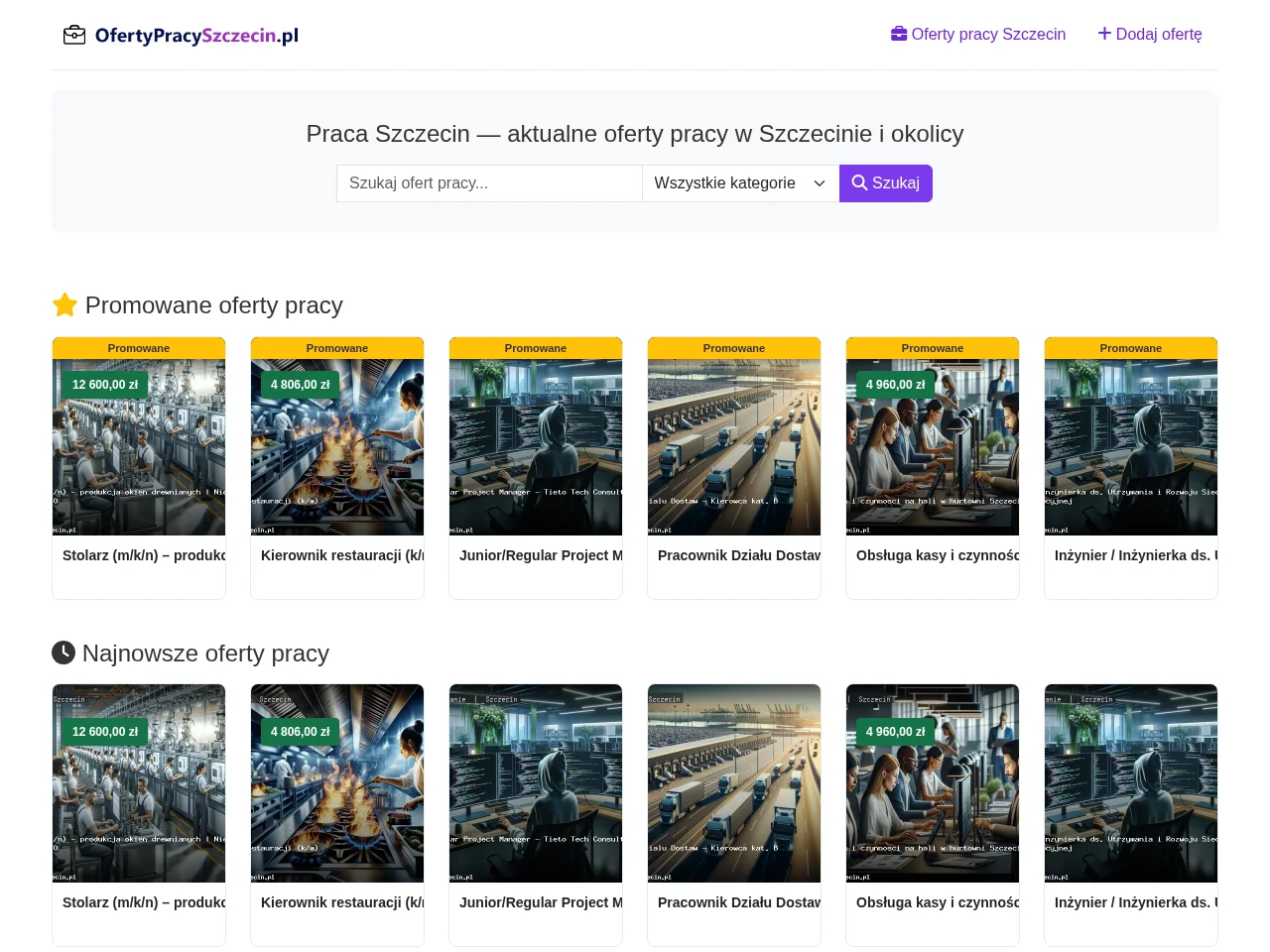Viewport: 1270px width, 952px height.
Task: Open the promoted Stolarz offer thumbnail
Action: 139,447
